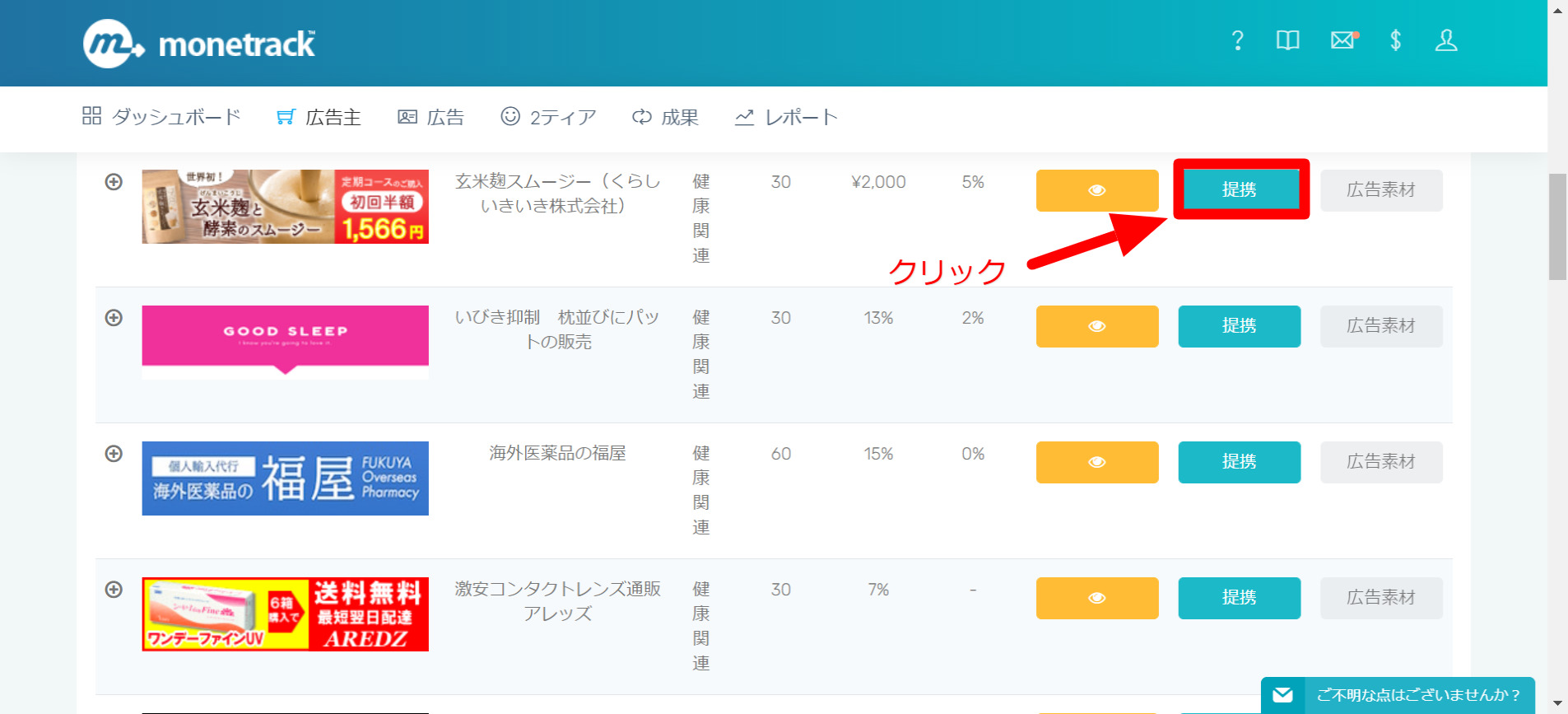The width and height of the screenshot is (1568, 714).
Task: Select the 7% reward cell
Action: [878, 590]
